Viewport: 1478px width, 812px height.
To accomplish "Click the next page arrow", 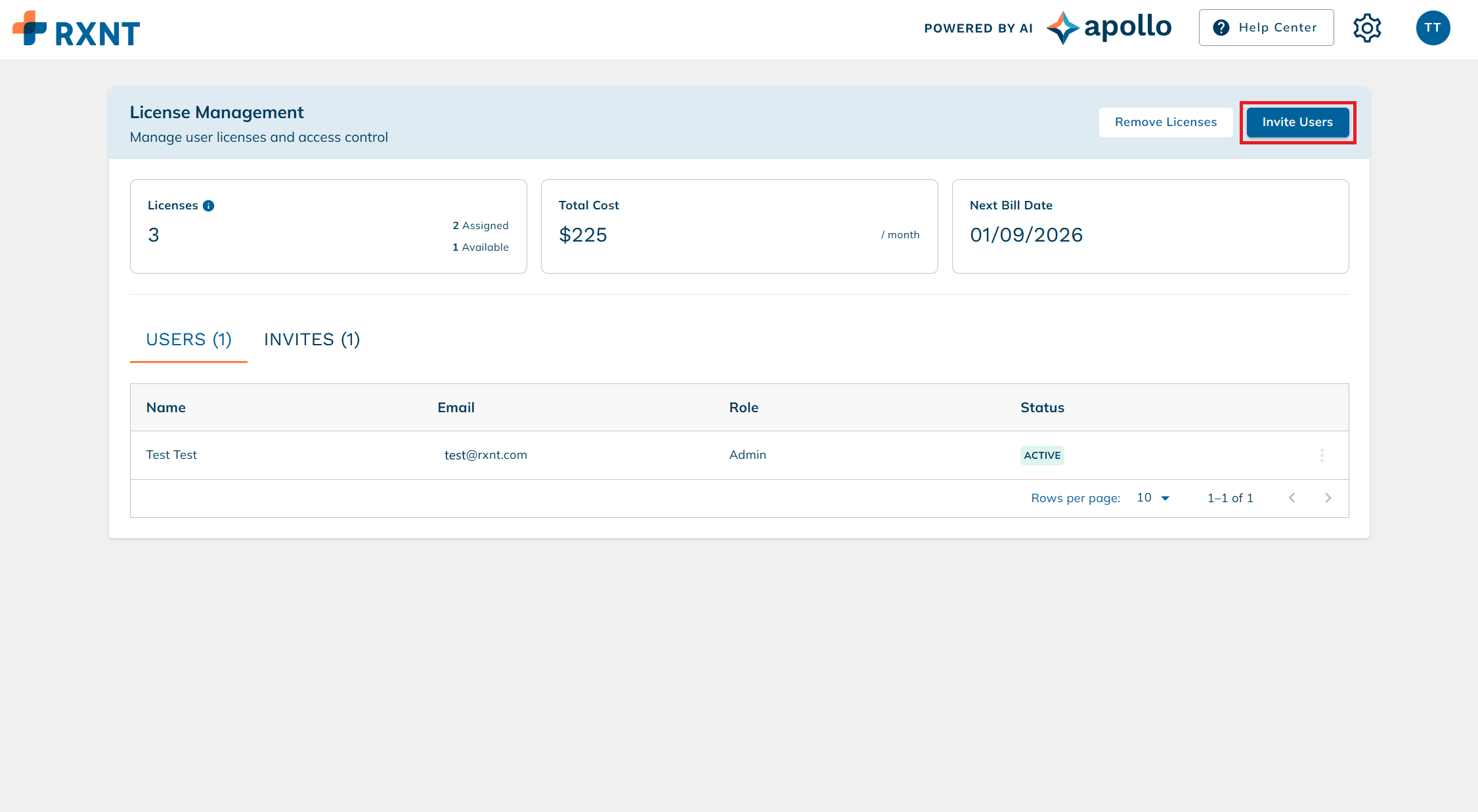I will coord(1328,498).
